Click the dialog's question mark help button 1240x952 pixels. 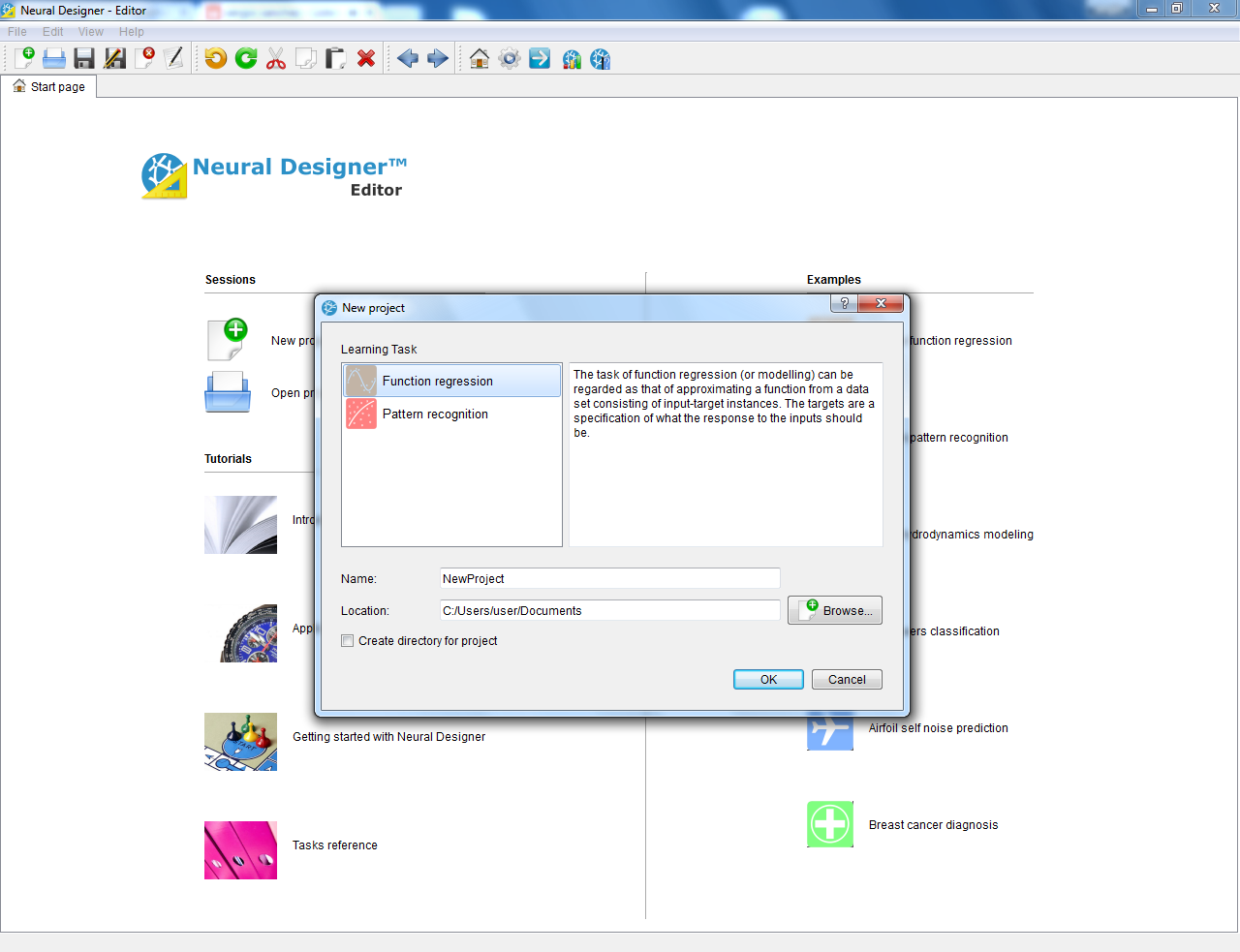[844, 303]
